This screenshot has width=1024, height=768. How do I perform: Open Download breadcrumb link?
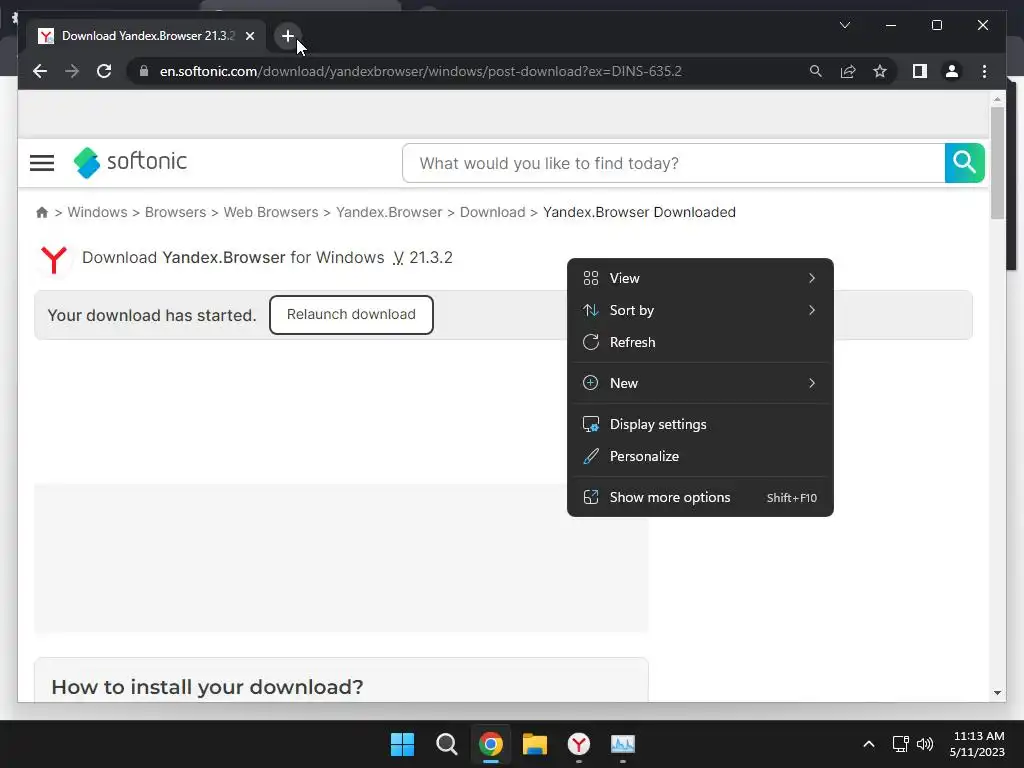coord(492,212)
